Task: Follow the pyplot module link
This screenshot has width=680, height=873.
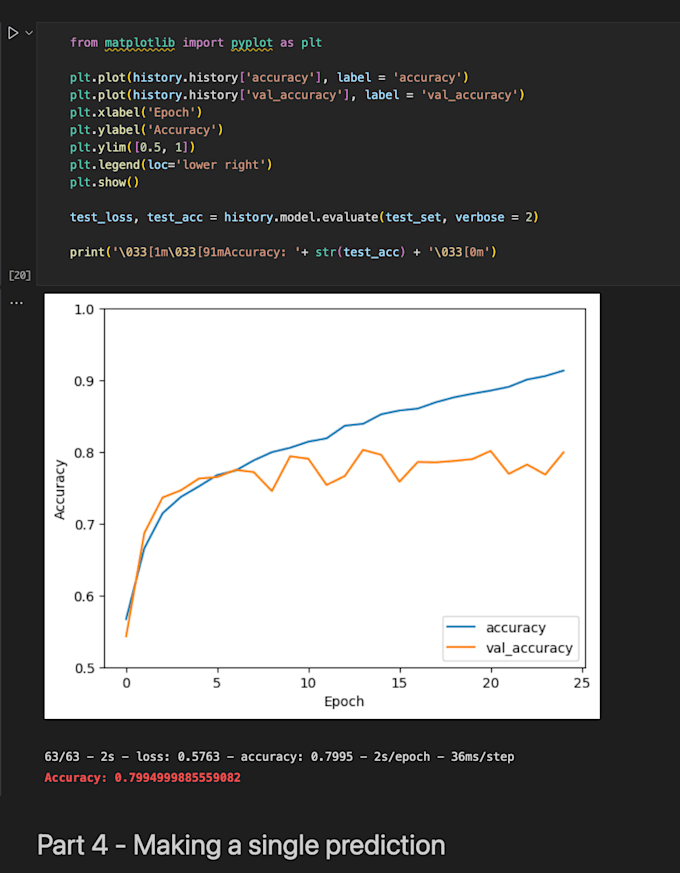Action: pos(251,42)
